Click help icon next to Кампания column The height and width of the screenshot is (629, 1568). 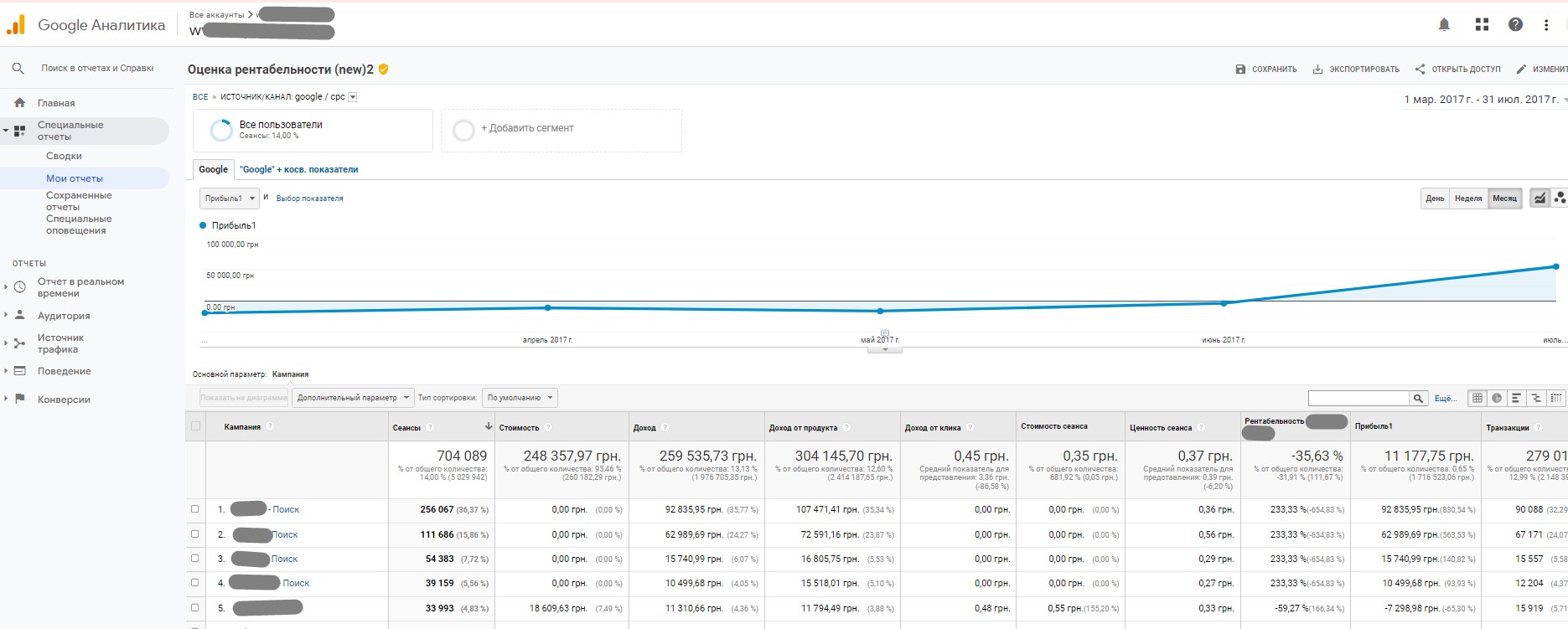tap(270, 426)
